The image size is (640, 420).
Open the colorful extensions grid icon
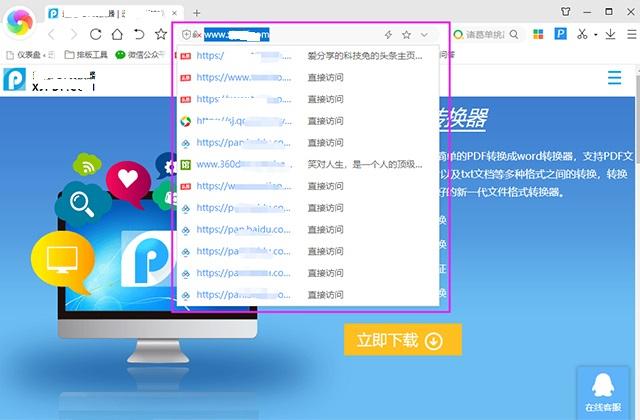538,34
